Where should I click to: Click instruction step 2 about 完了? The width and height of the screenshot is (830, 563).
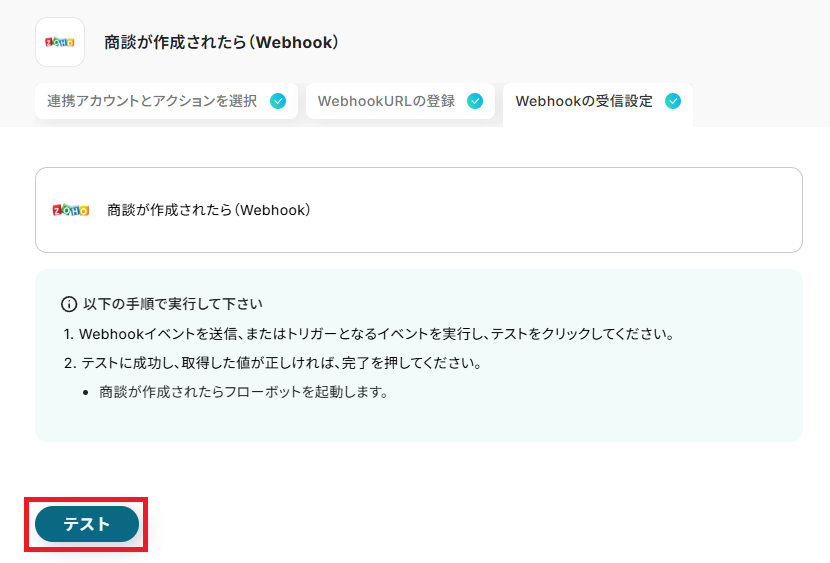(273, 364)
